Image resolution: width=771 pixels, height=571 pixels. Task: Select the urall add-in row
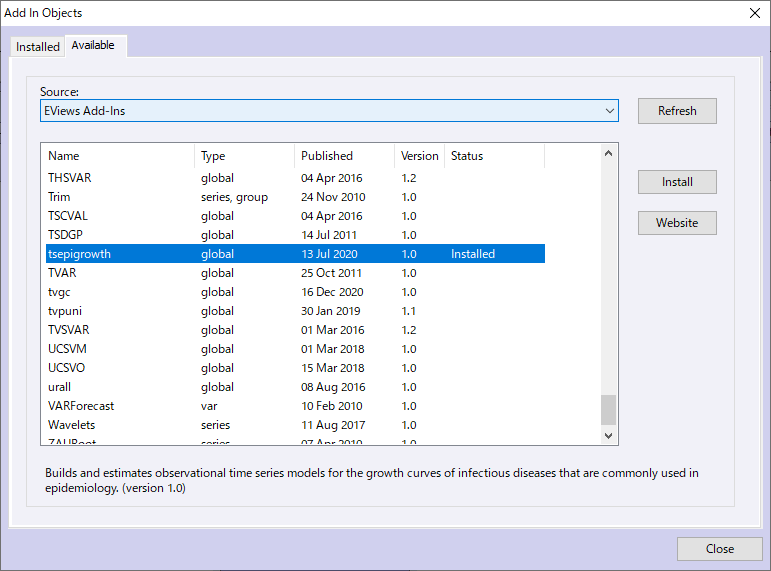point(295,387)
